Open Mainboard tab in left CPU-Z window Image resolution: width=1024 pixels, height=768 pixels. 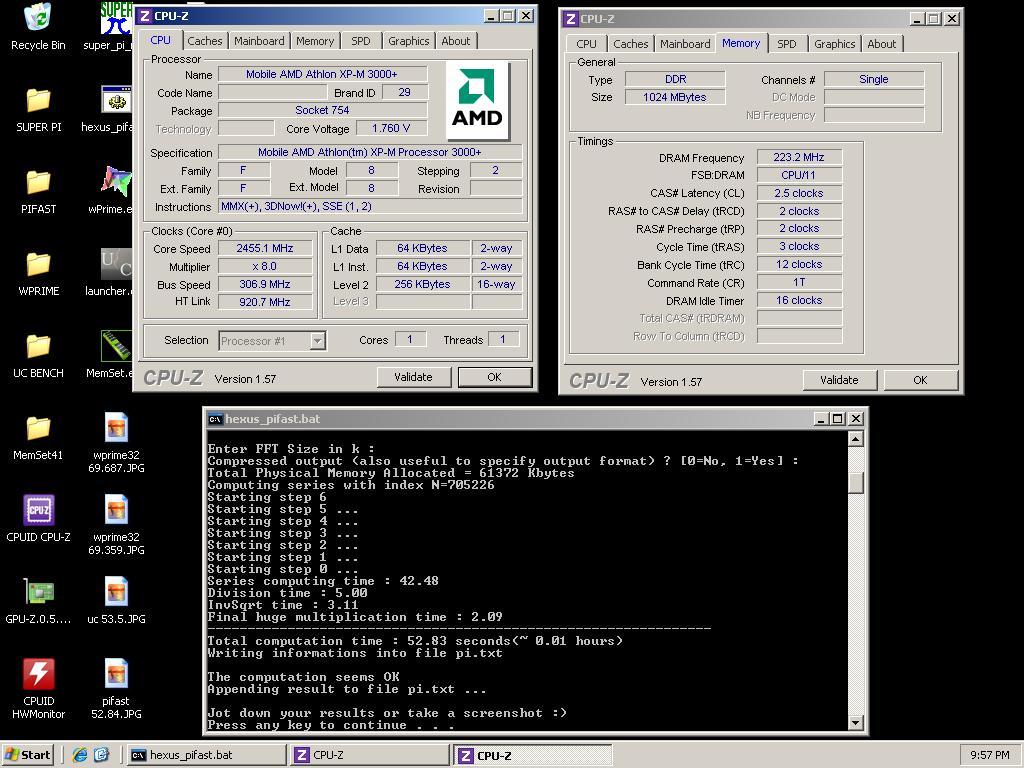tap(259, 41)
